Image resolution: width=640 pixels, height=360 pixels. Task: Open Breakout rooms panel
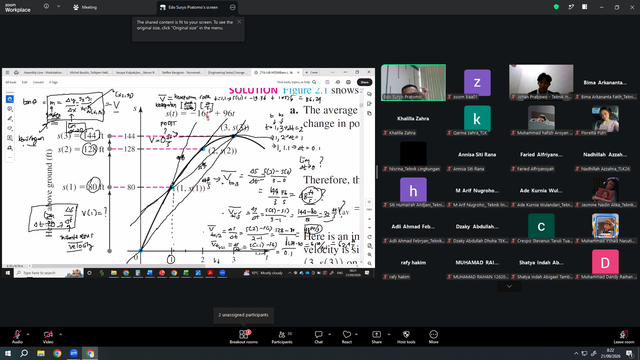point(244,337)
